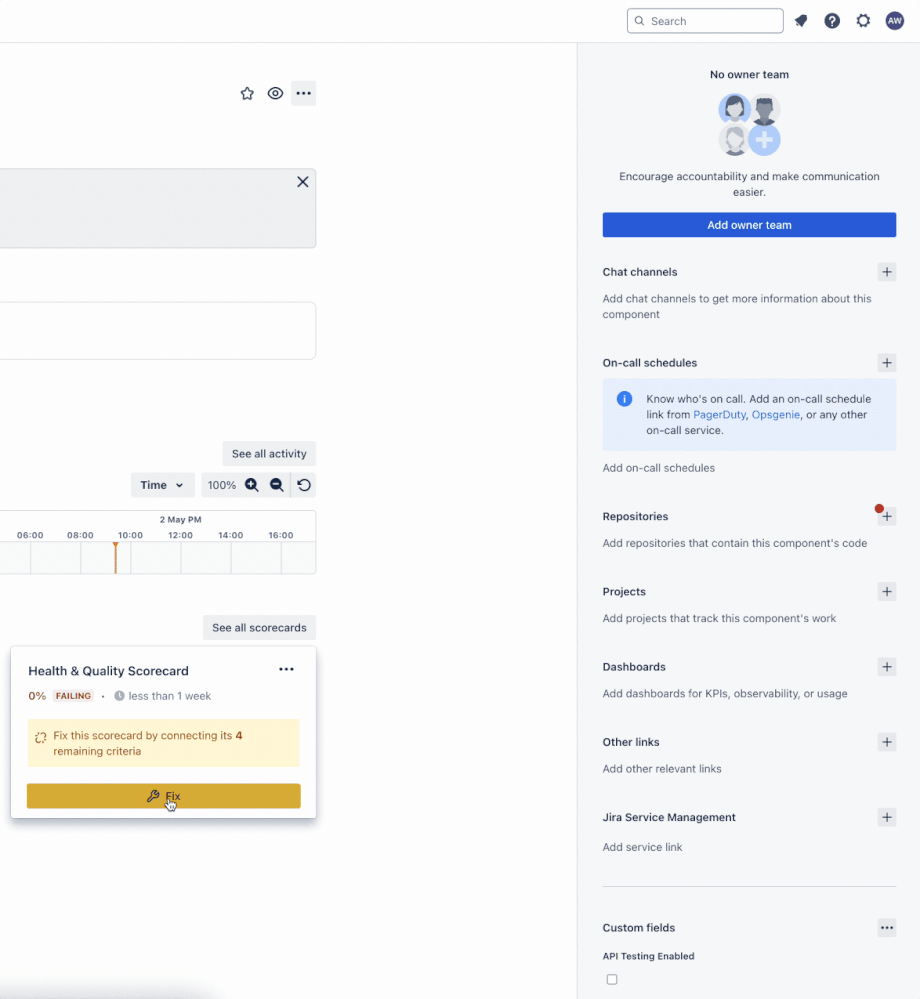This screenshot has height=999, width=920.
Task: Open the Opsgenie link
Action: [775, 415]
